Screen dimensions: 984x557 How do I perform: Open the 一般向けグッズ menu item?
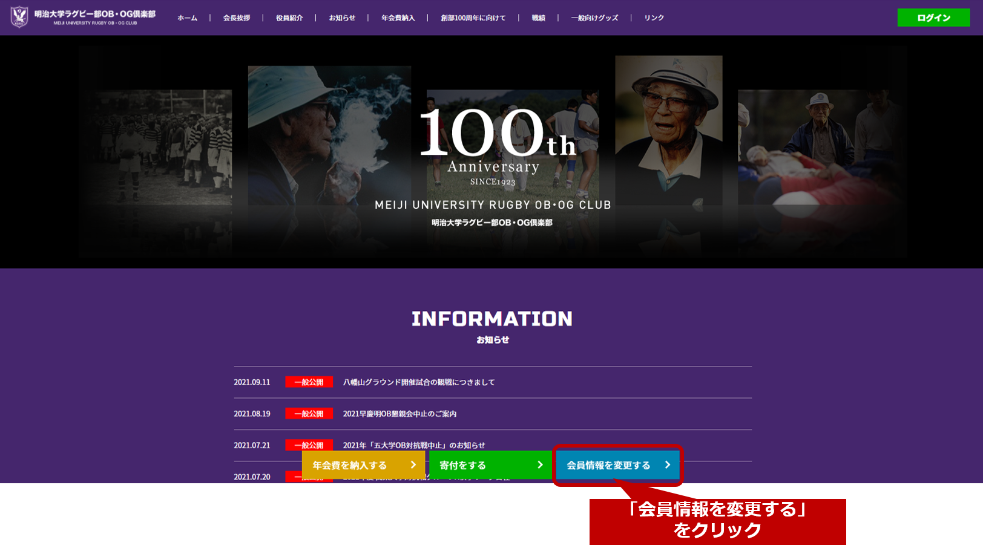594,18
